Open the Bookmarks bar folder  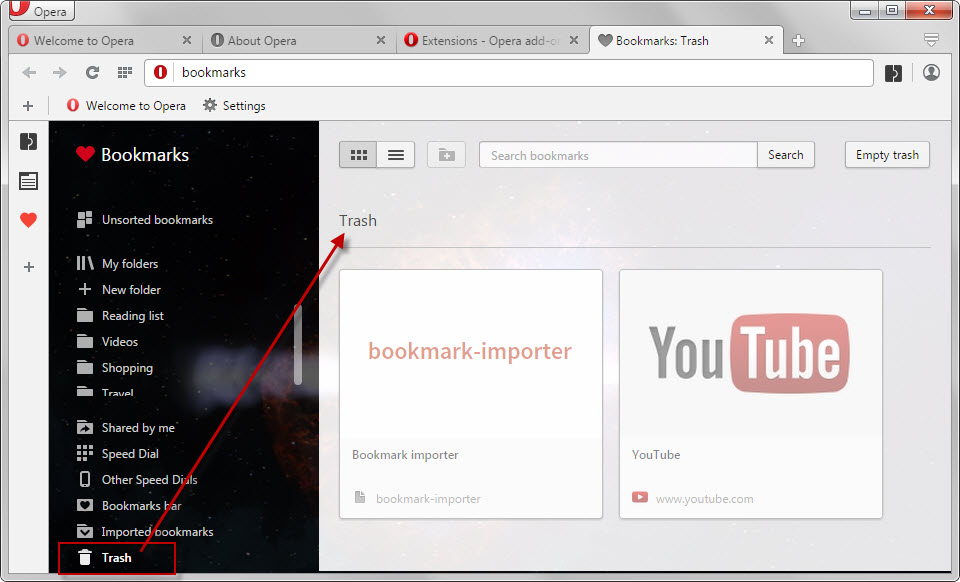(129, 506)
